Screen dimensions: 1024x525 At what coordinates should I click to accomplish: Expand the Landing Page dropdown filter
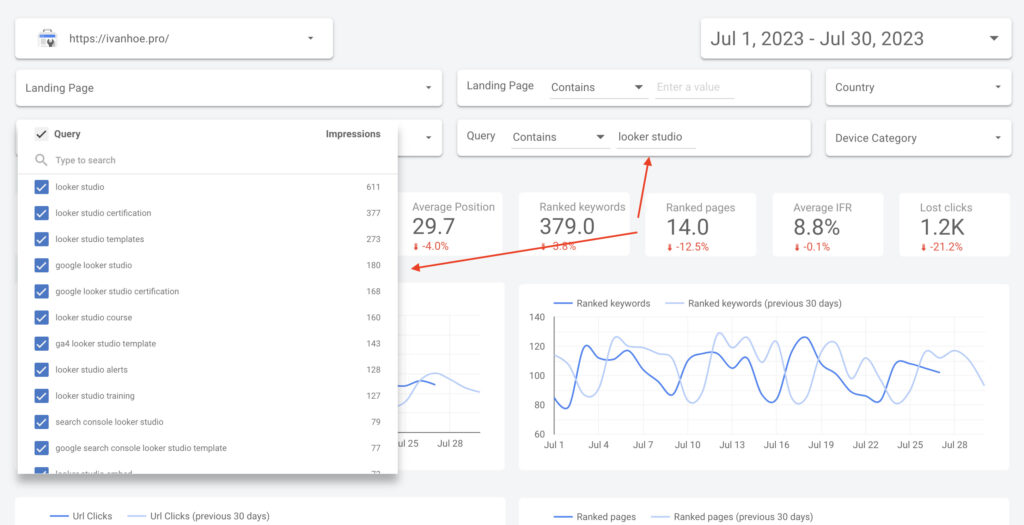229,88
